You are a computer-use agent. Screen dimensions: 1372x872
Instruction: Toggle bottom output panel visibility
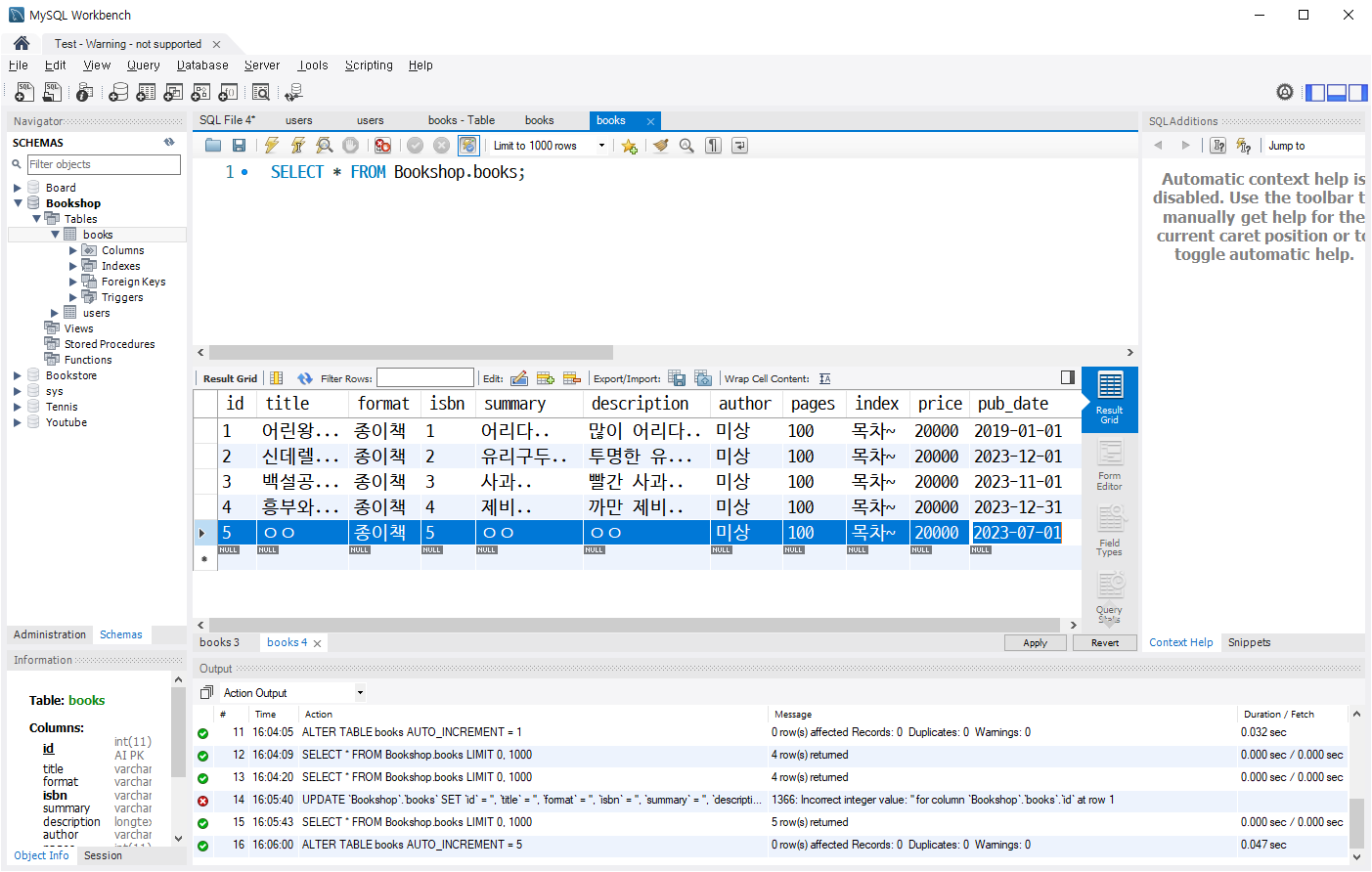pos(1337,93)
